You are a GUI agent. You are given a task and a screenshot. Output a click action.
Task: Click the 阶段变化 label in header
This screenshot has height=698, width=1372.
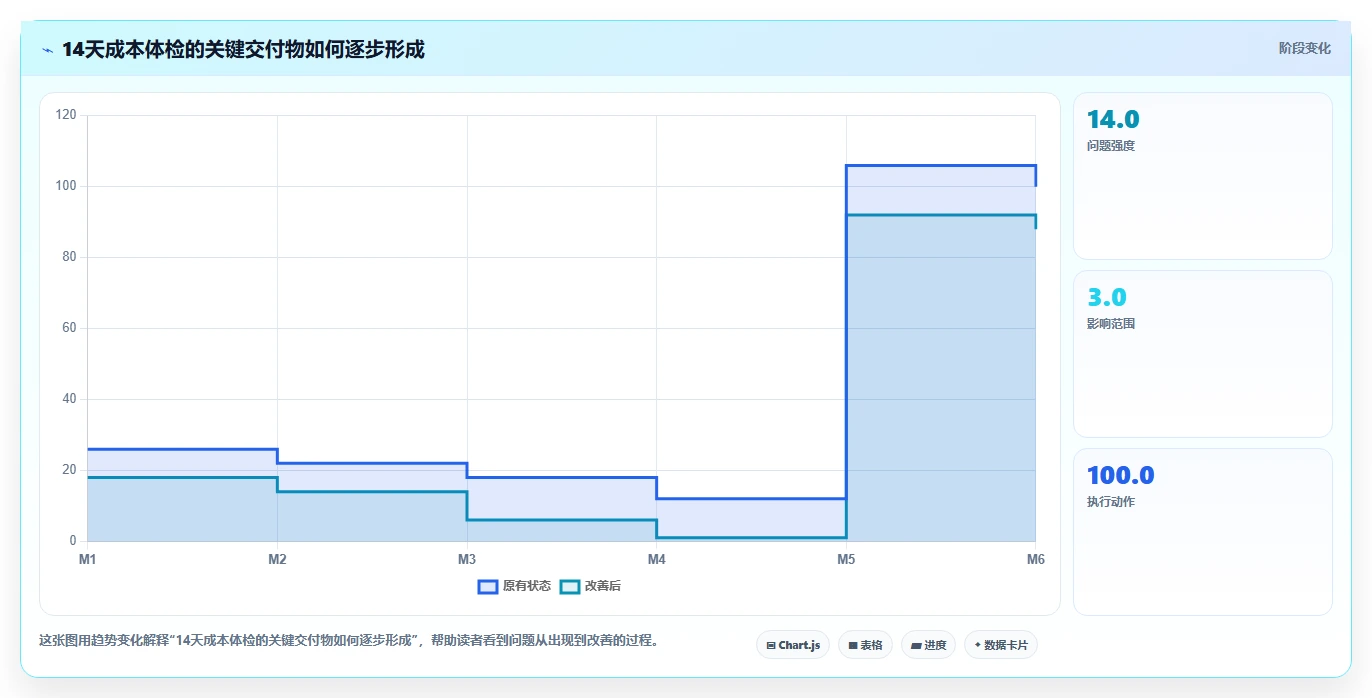(1305, 48)
